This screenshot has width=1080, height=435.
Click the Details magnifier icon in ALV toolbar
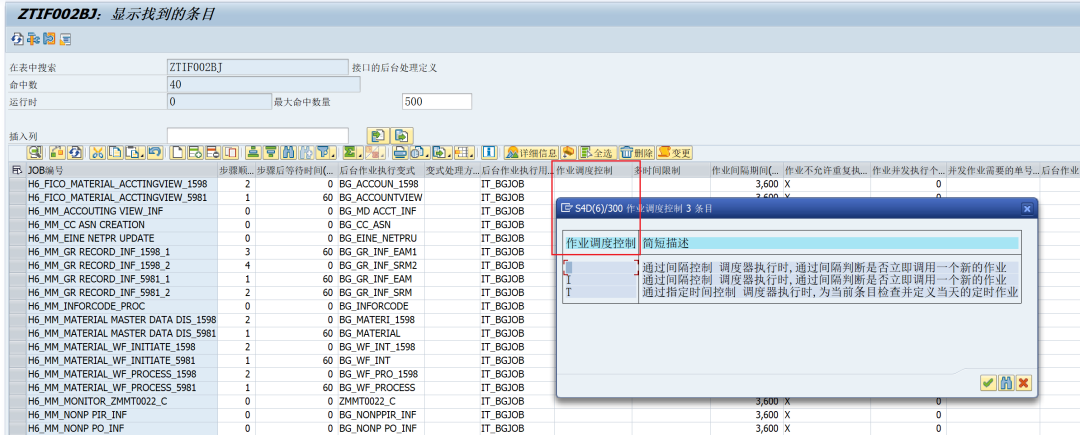(34, 152)
